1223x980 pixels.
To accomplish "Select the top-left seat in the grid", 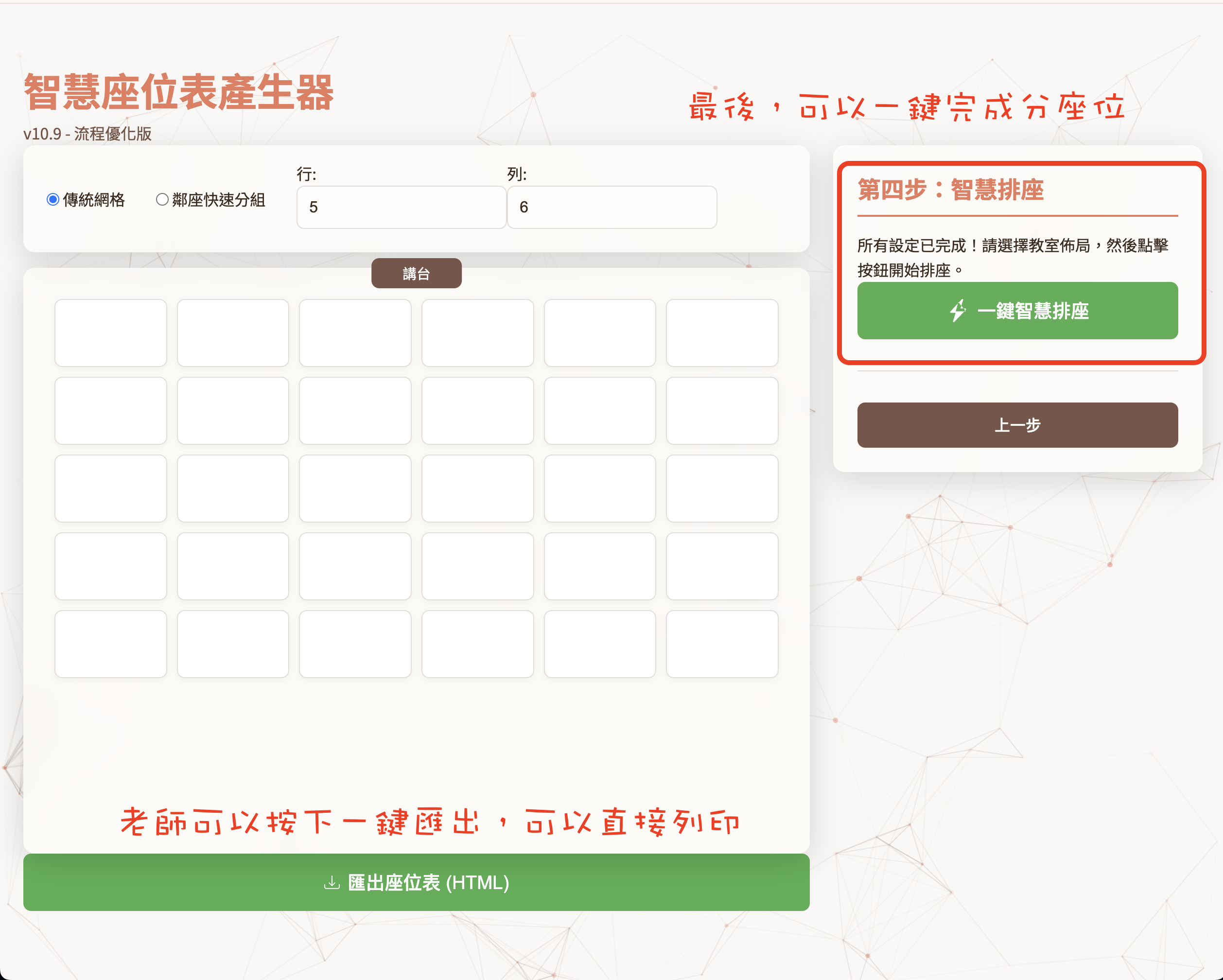I will (111, 333).
